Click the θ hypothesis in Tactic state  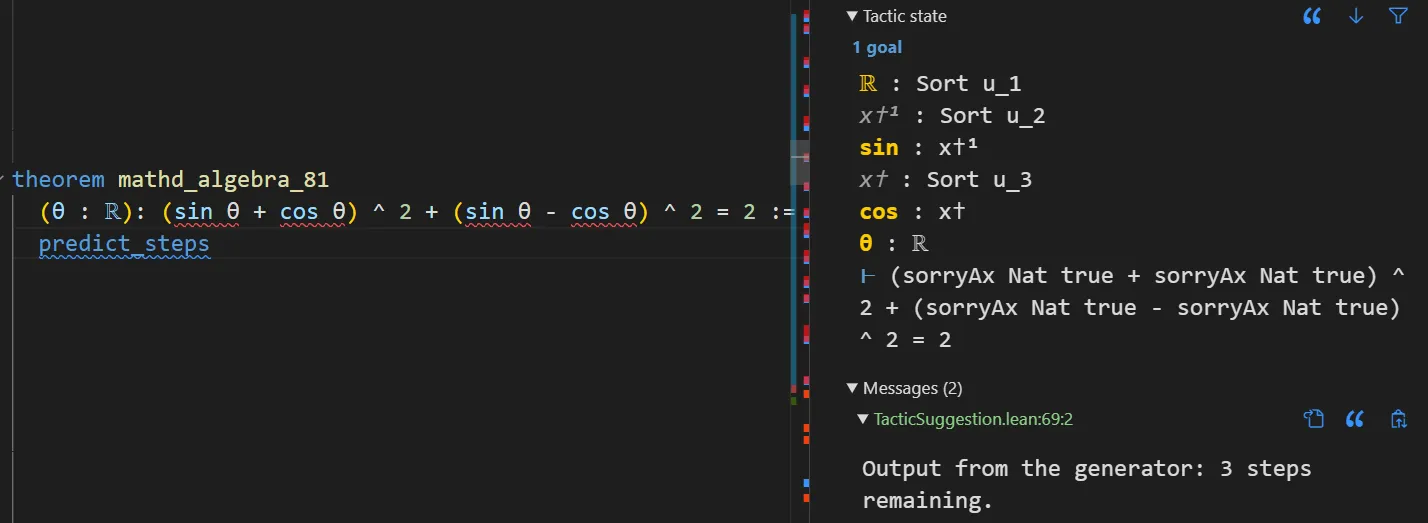(x=867, y=244)
